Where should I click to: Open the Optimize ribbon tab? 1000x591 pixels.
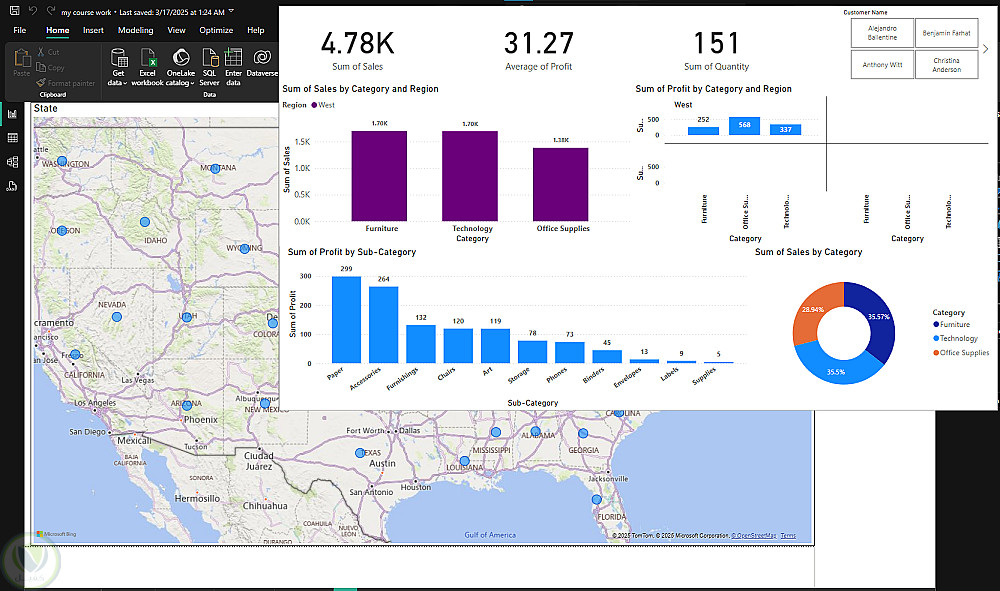coord(216,30)
